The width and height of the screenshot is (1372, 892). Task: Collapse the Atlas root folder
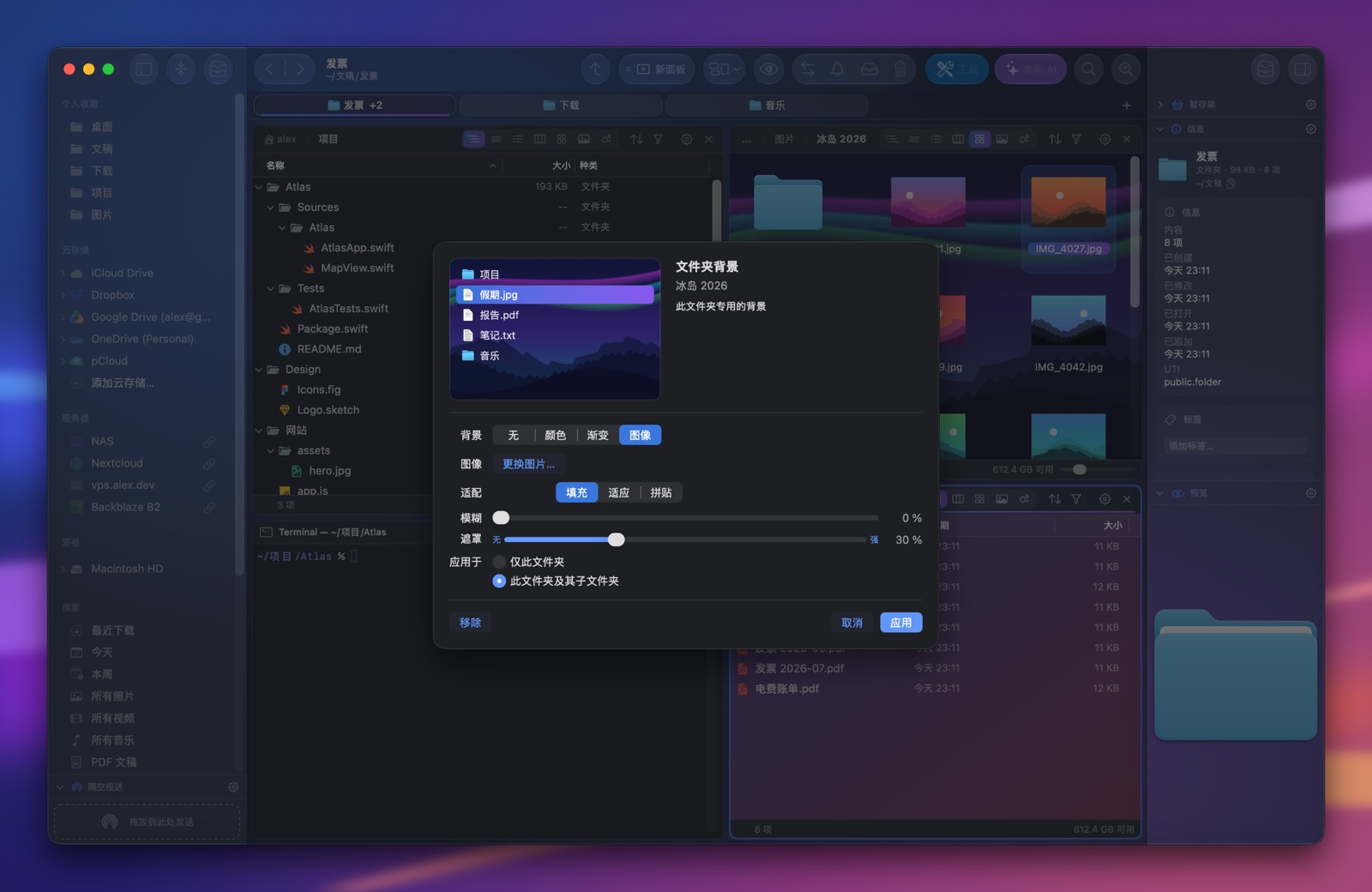(x=259, y=187)
